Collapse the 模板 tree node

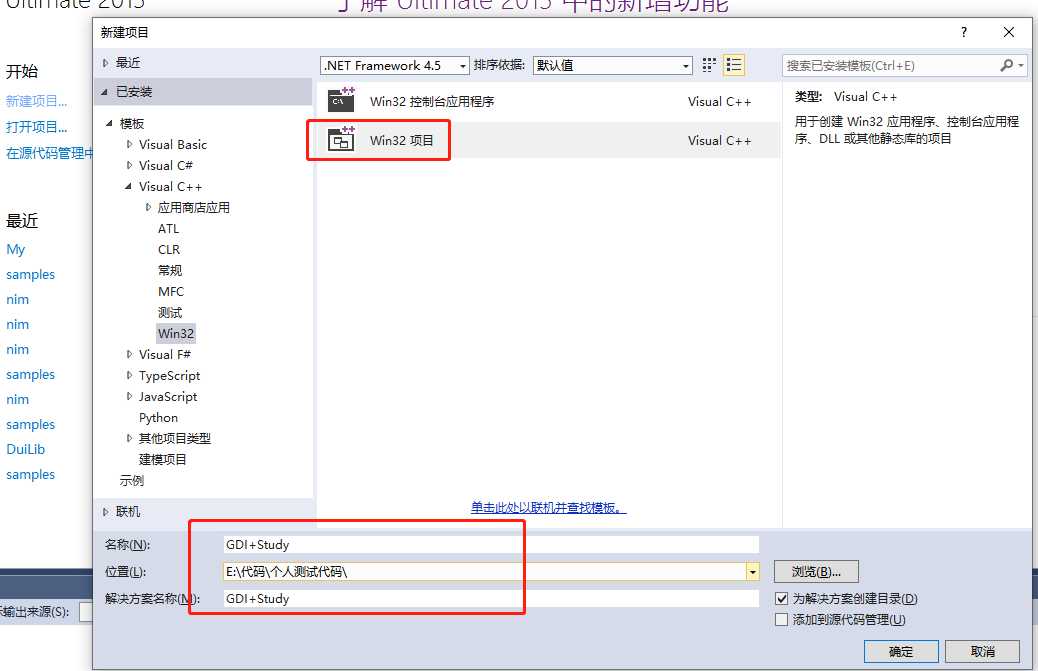pyautogui.click(x=109, y=123)
